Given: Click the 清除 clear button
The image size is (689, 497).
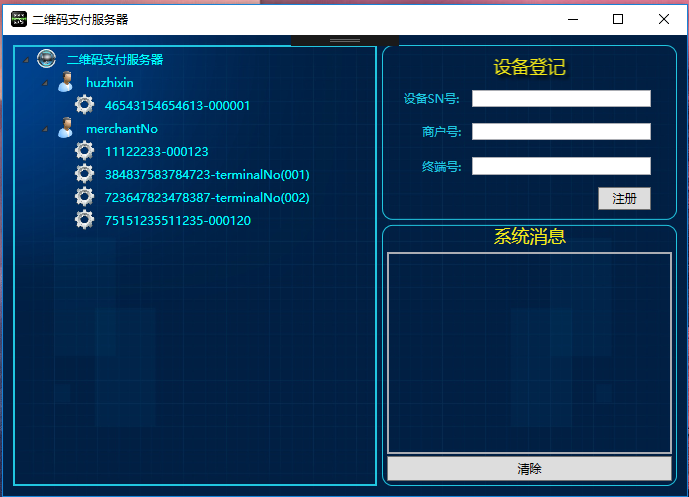Looking at the screenshot, I should 529,468.
